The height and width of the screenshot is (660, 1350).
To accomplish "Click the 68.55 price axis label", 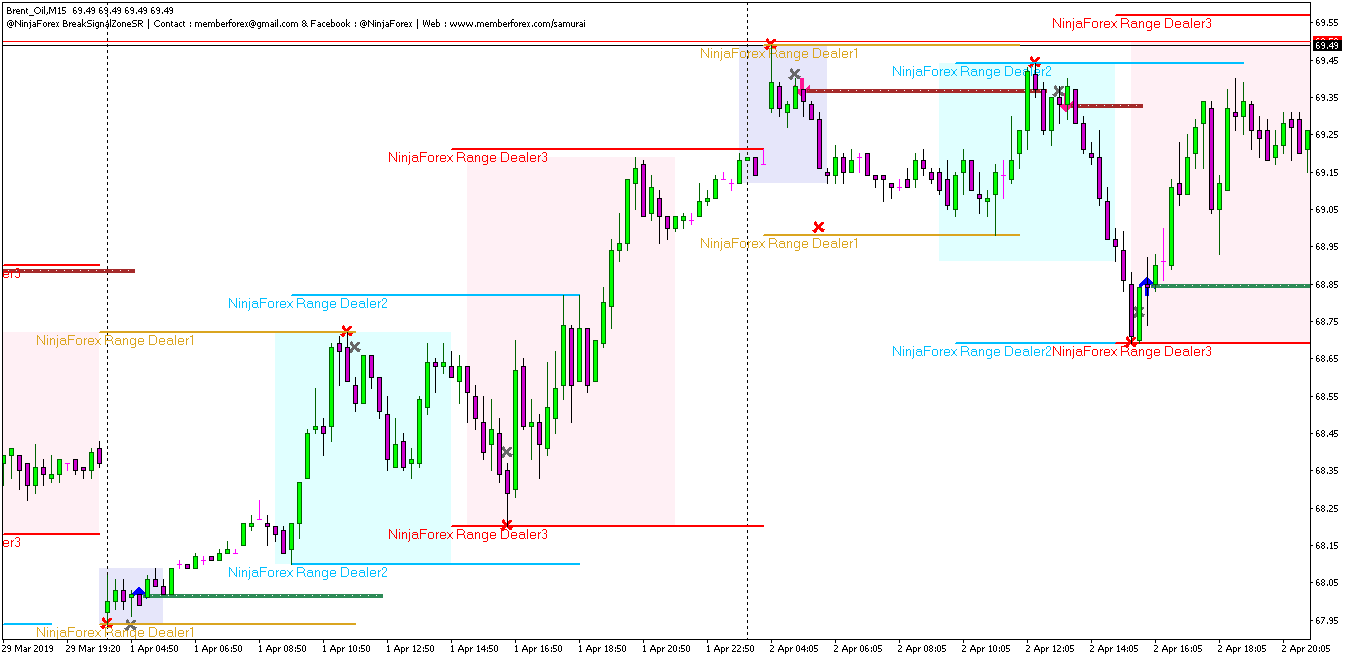I will pos(1327,397).
